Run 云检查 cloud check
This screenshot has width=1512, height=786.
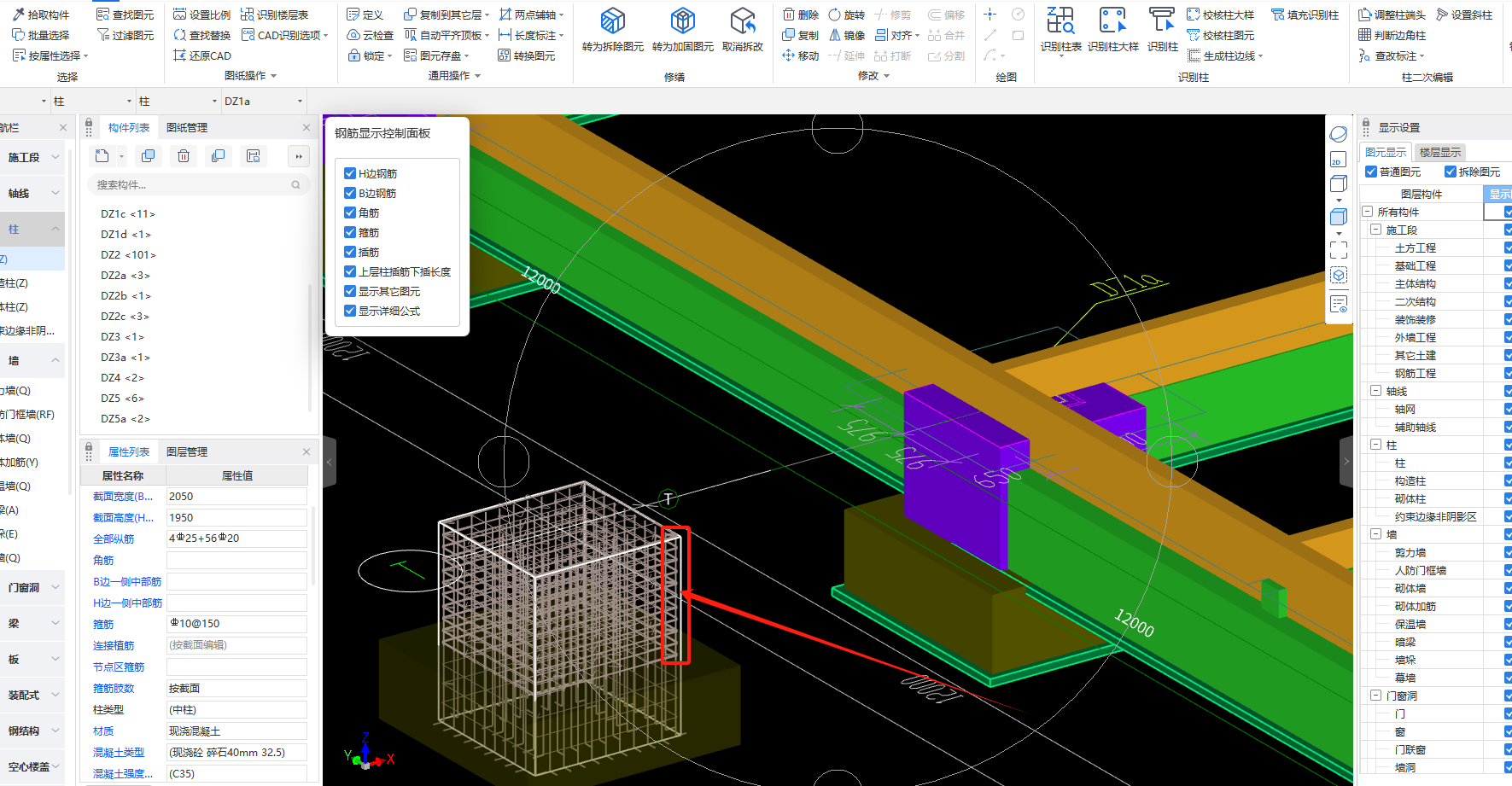tap(371, 35)
